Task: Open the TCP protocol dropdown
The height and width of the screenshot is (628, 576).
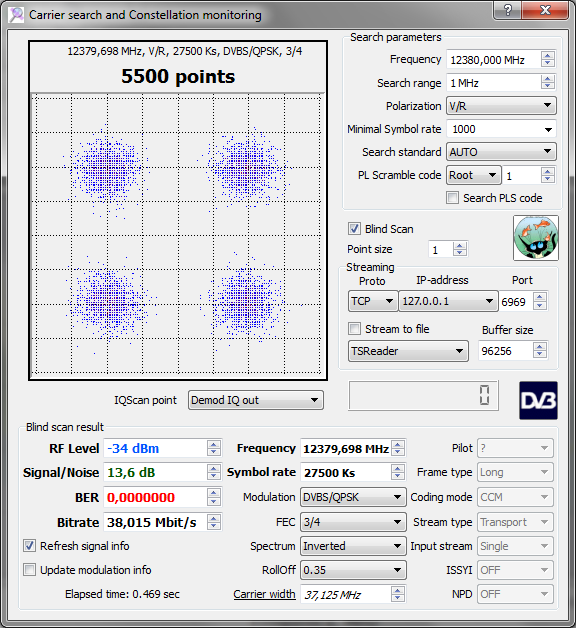Action: [373, 301]
